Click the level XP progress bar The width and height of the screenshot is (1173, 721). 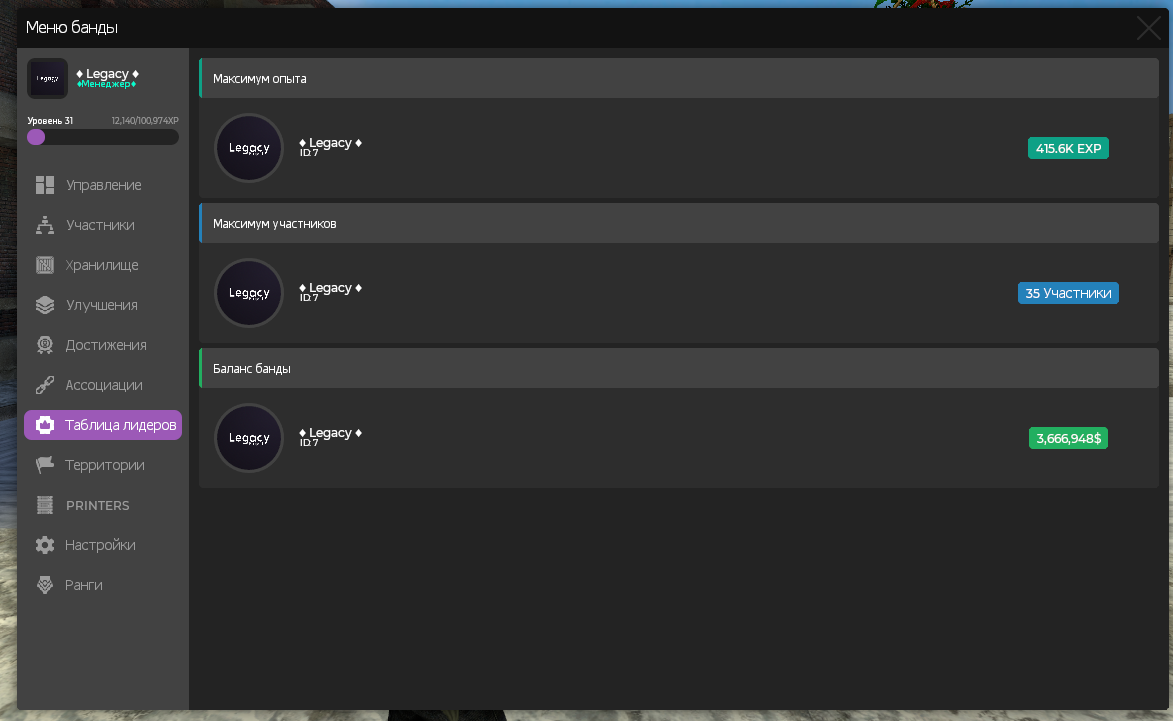pos(103,137)
